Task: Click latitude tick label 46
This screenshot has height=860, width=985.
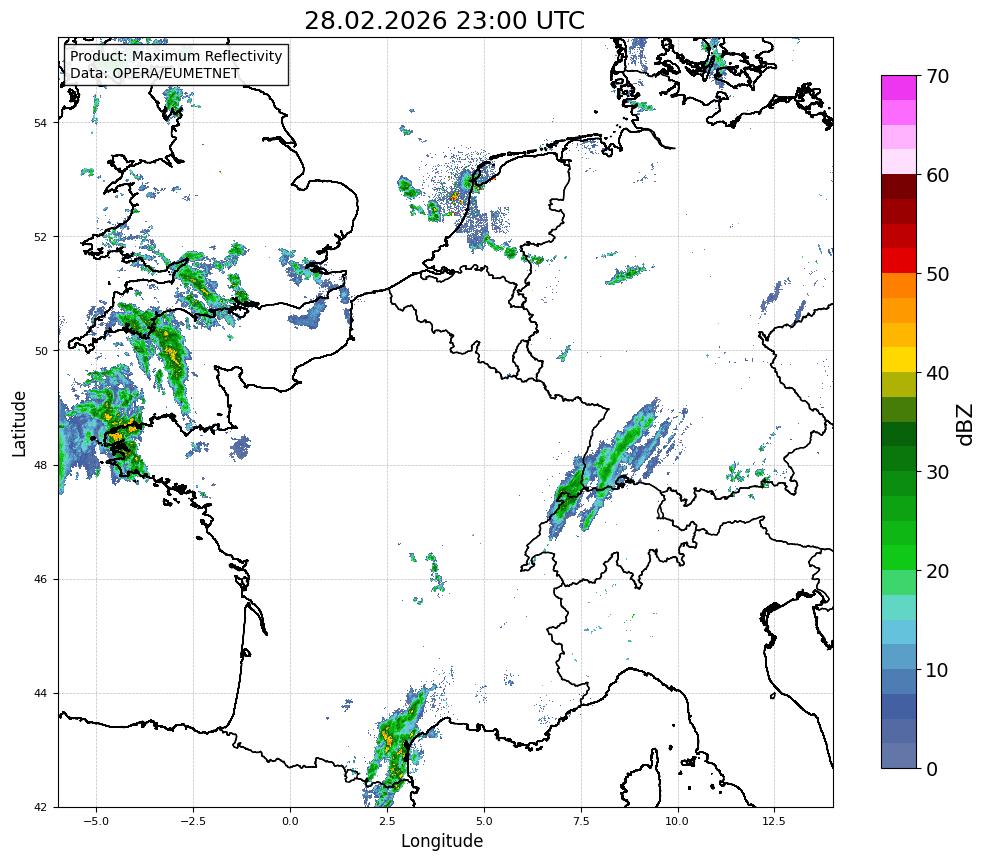Action: point(40,579)
